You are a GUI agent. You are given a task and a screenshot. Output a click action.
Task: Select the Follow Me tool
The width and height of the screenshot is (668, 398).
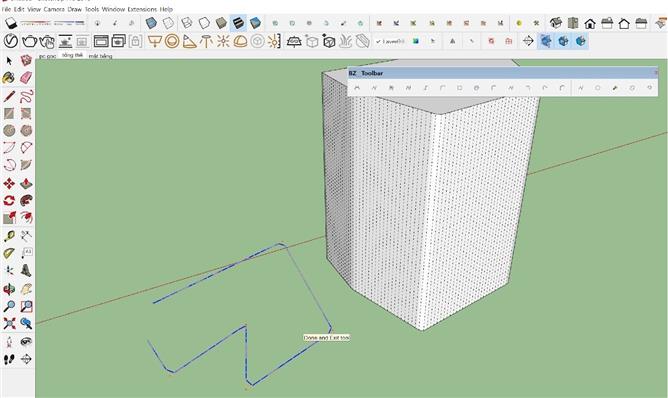(26, 200)
